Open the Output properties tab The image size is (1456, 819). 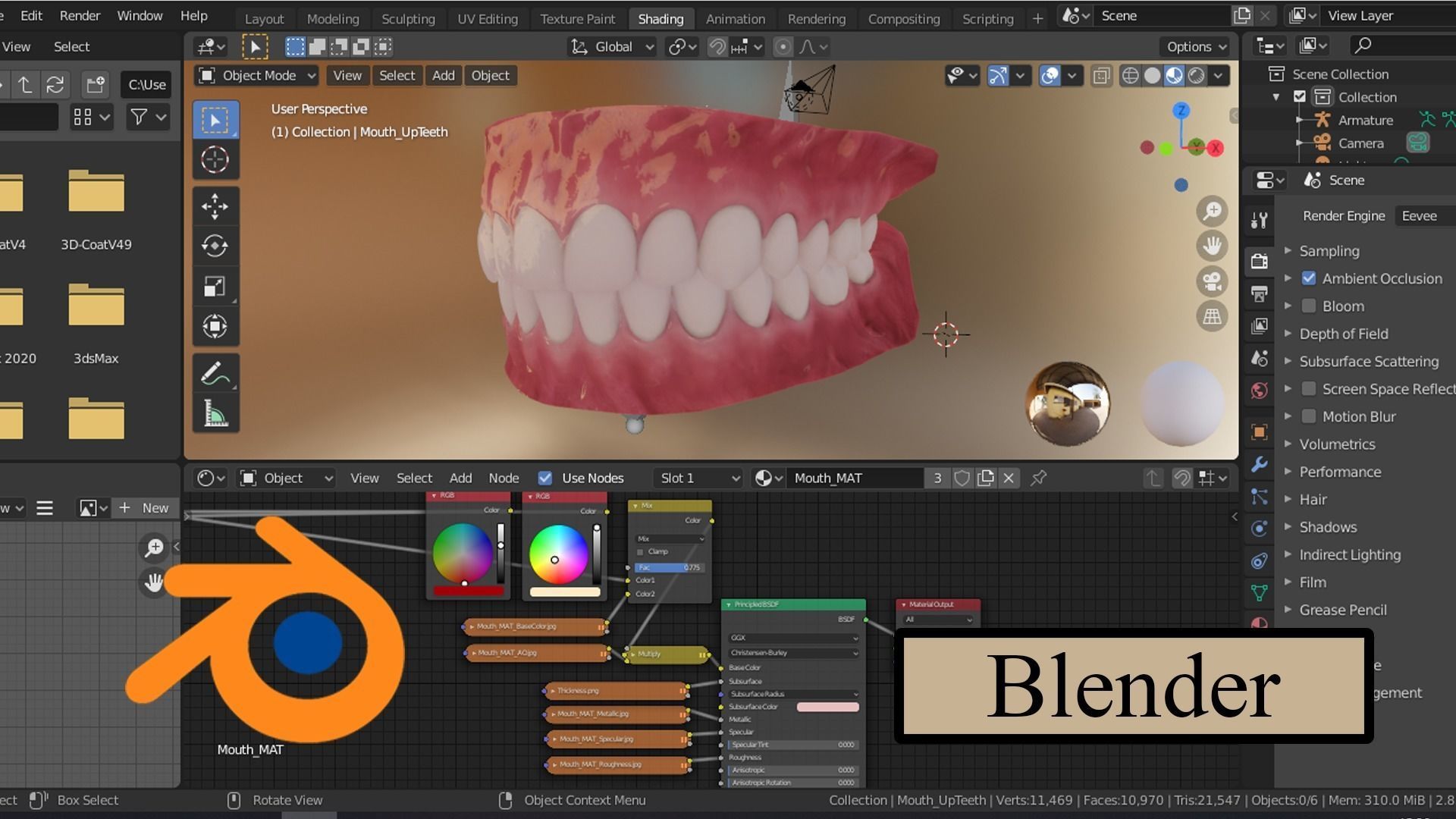1260,293
